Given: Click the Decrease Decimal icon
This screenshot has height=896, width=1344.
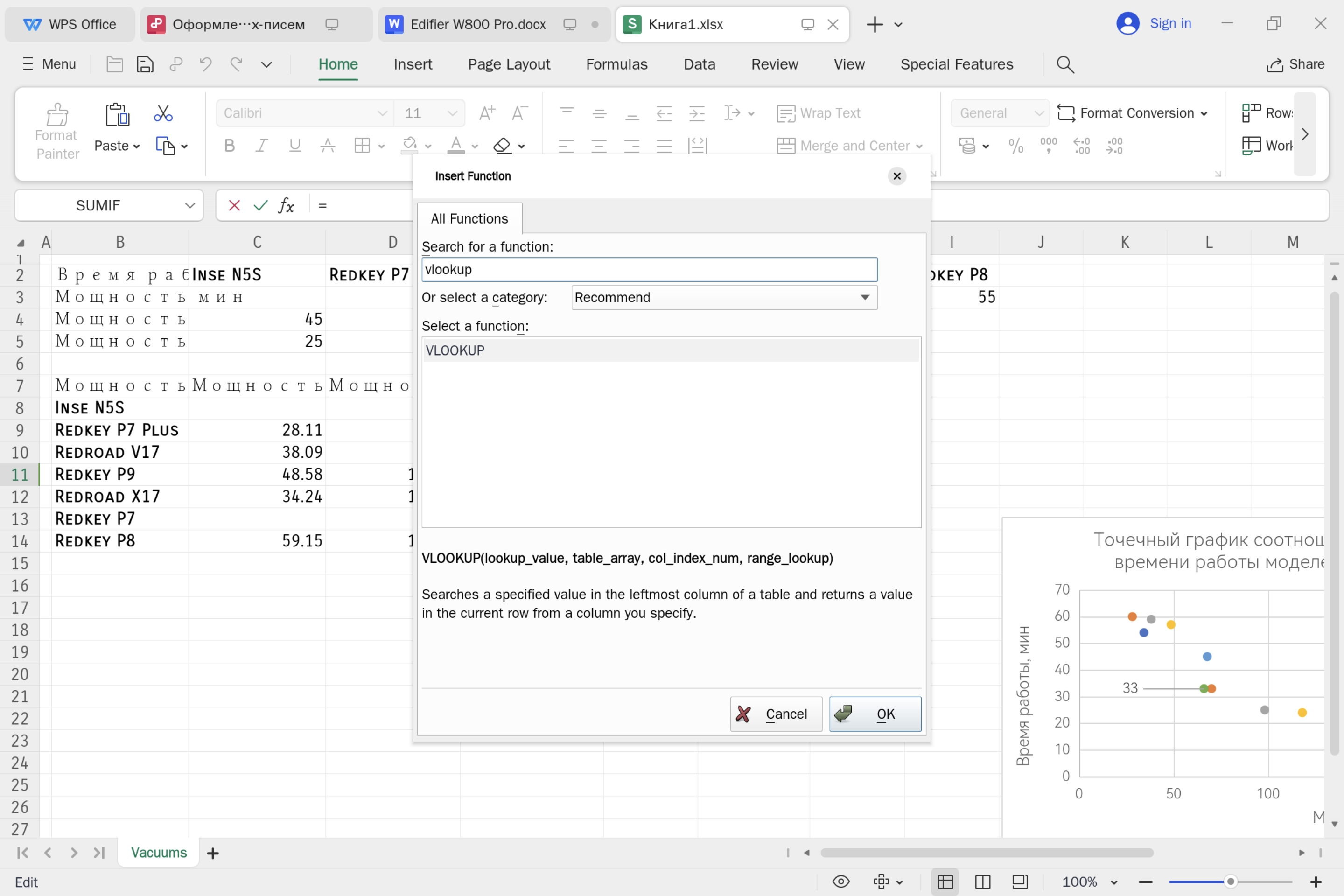Looking at the screenshot, I should (x=1114, y=146).
